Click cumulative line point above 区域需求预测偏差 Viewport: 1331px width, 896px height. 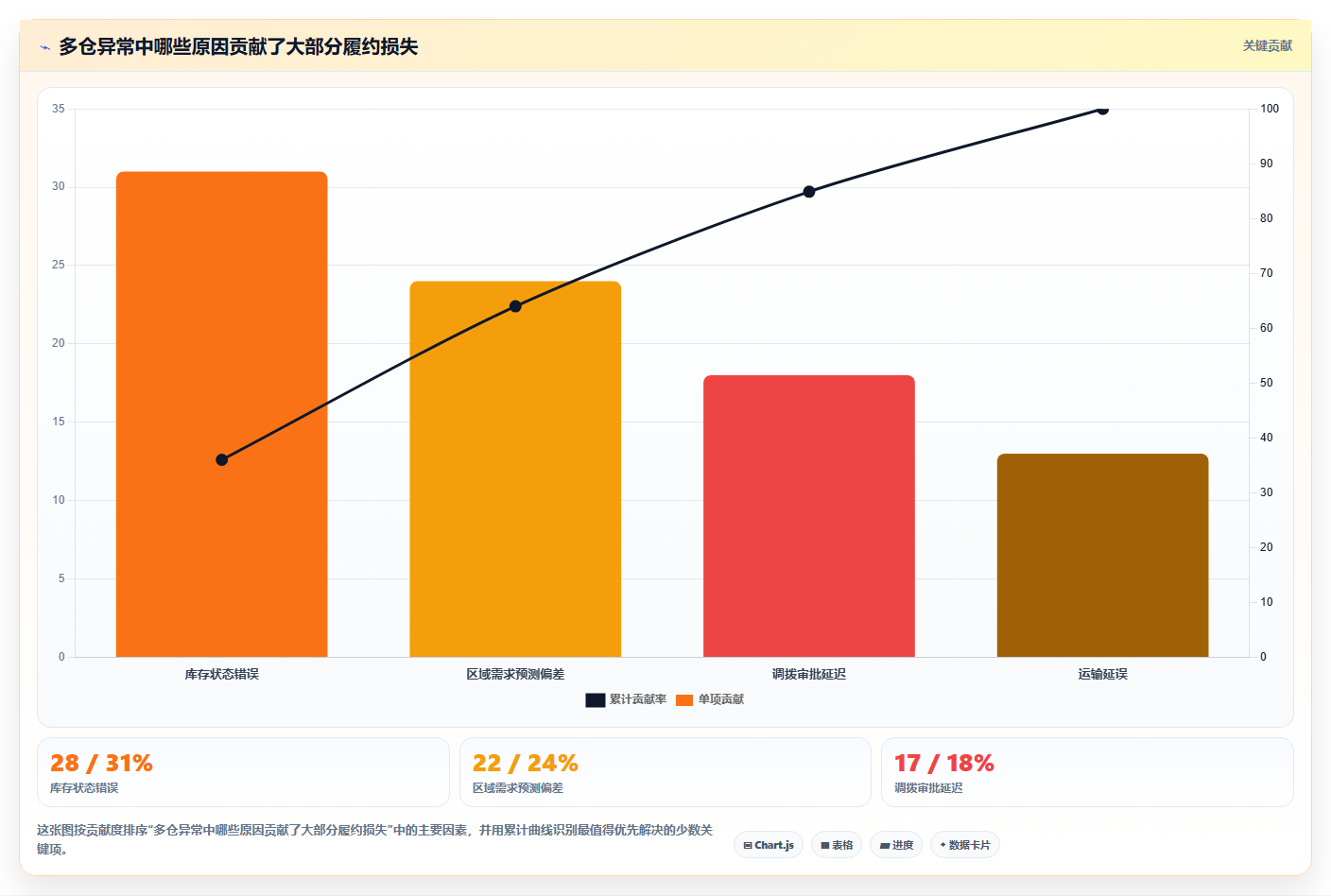click(515, 306)
